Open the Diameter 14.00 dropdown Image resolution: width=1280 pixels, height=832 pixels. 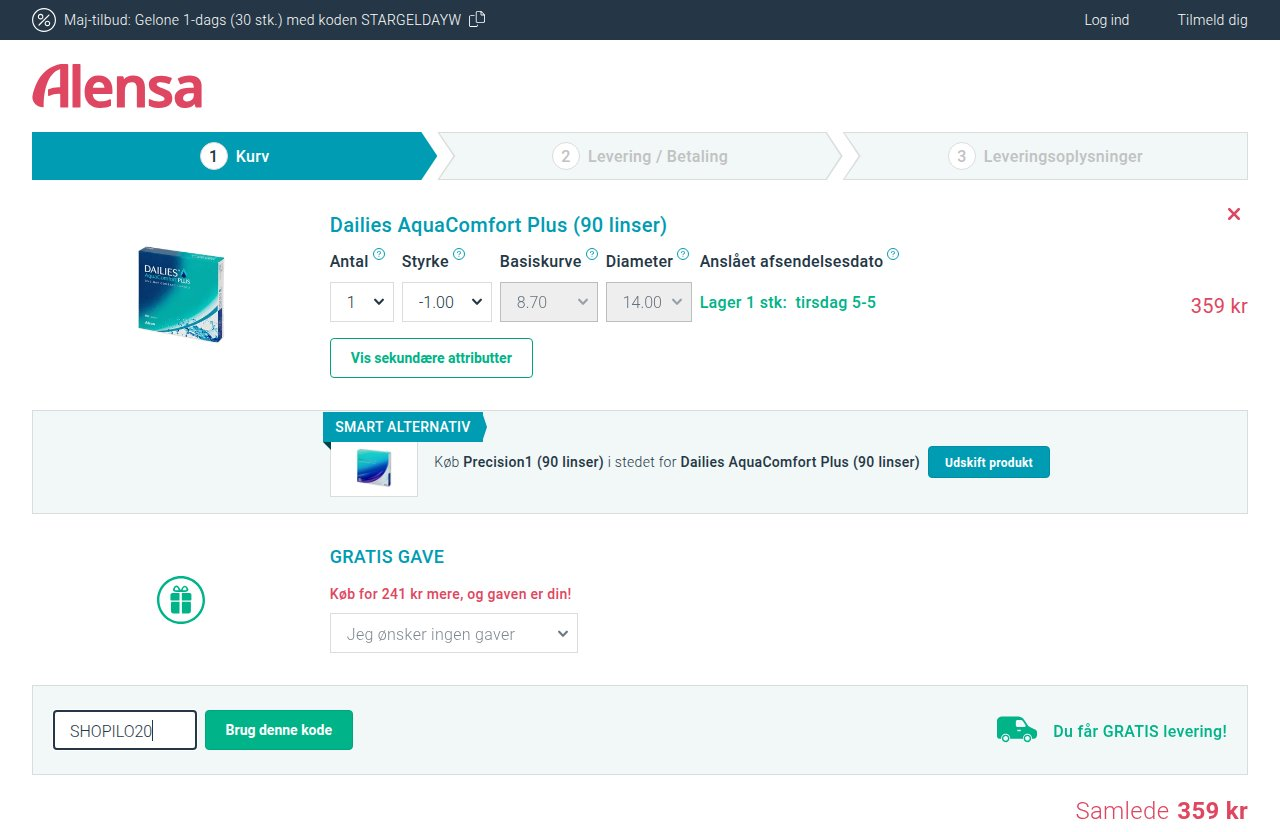(649, 302)
